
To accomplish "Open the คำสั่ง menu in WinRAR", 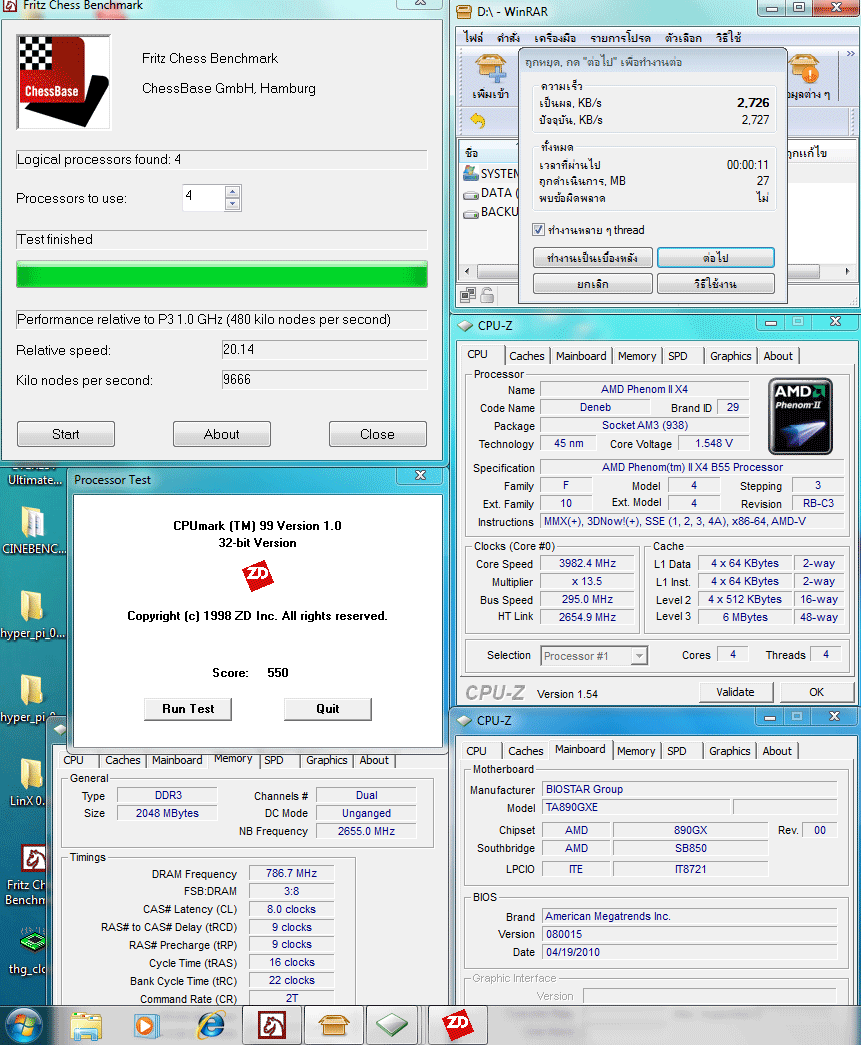I will point(508,37).
